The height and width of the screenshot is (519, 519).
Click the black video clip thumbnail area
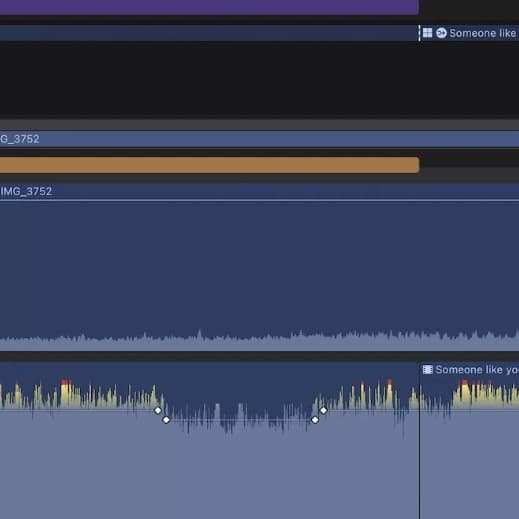pyautogui.click(x=259, y=78)
